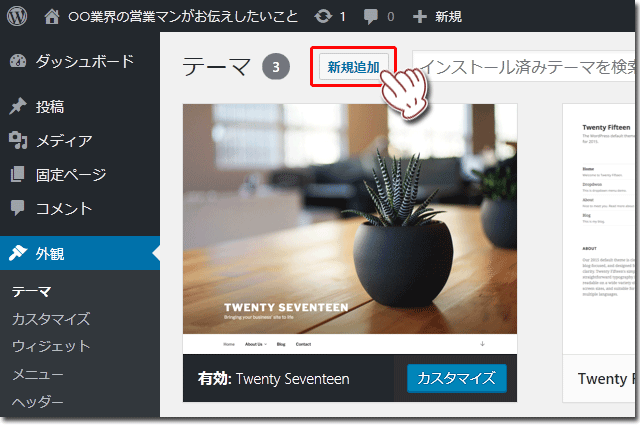
Task: Focus the installed themes search field
Action: tap(524, 67)
